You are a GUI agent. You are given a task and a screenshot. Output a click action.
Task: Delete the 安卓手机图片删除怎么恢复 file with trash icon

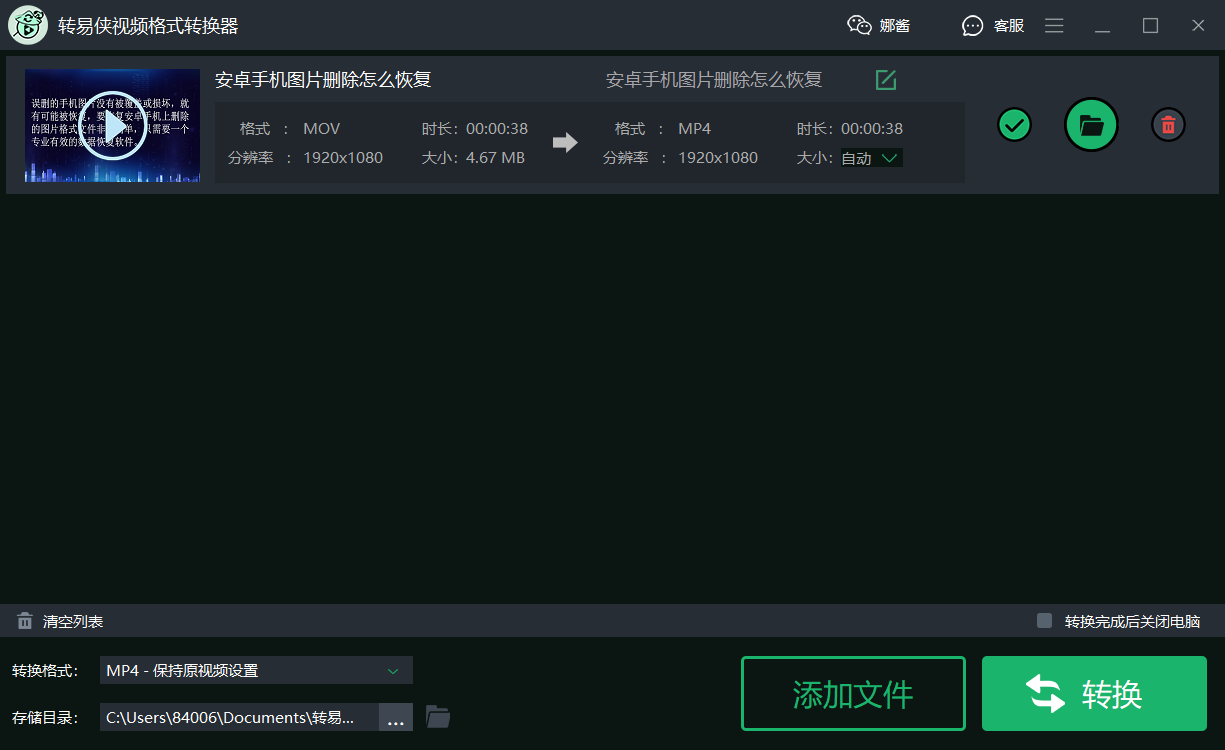[x=1168, y=125]
